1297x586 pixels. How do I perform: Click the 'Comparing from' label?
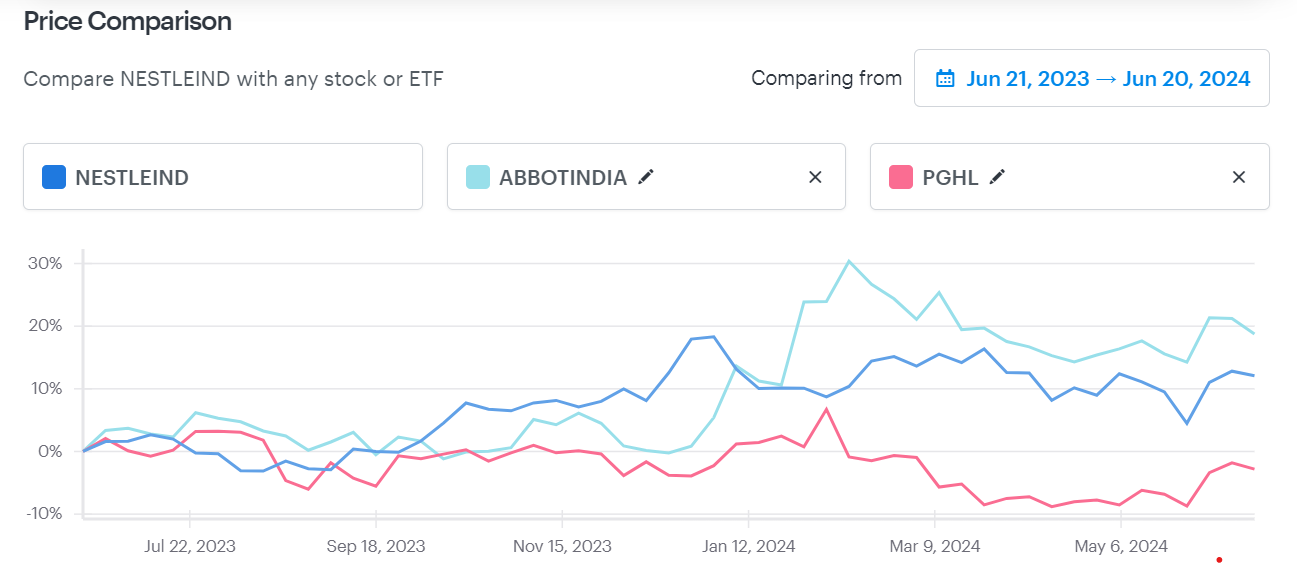click(x=826, y=78)
